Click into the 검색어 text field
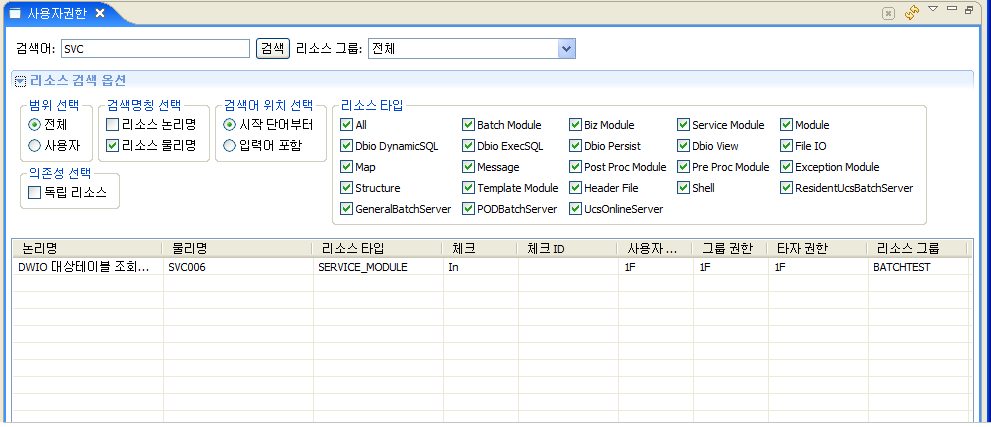Image resolution: width=991 pixels, height=427 pixels. tap(154, 48)
